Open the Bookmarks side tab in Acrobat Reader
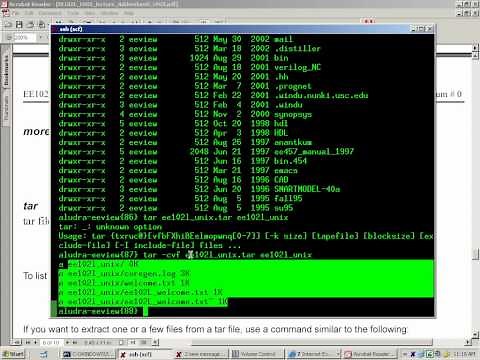 [x=6, y=71]
